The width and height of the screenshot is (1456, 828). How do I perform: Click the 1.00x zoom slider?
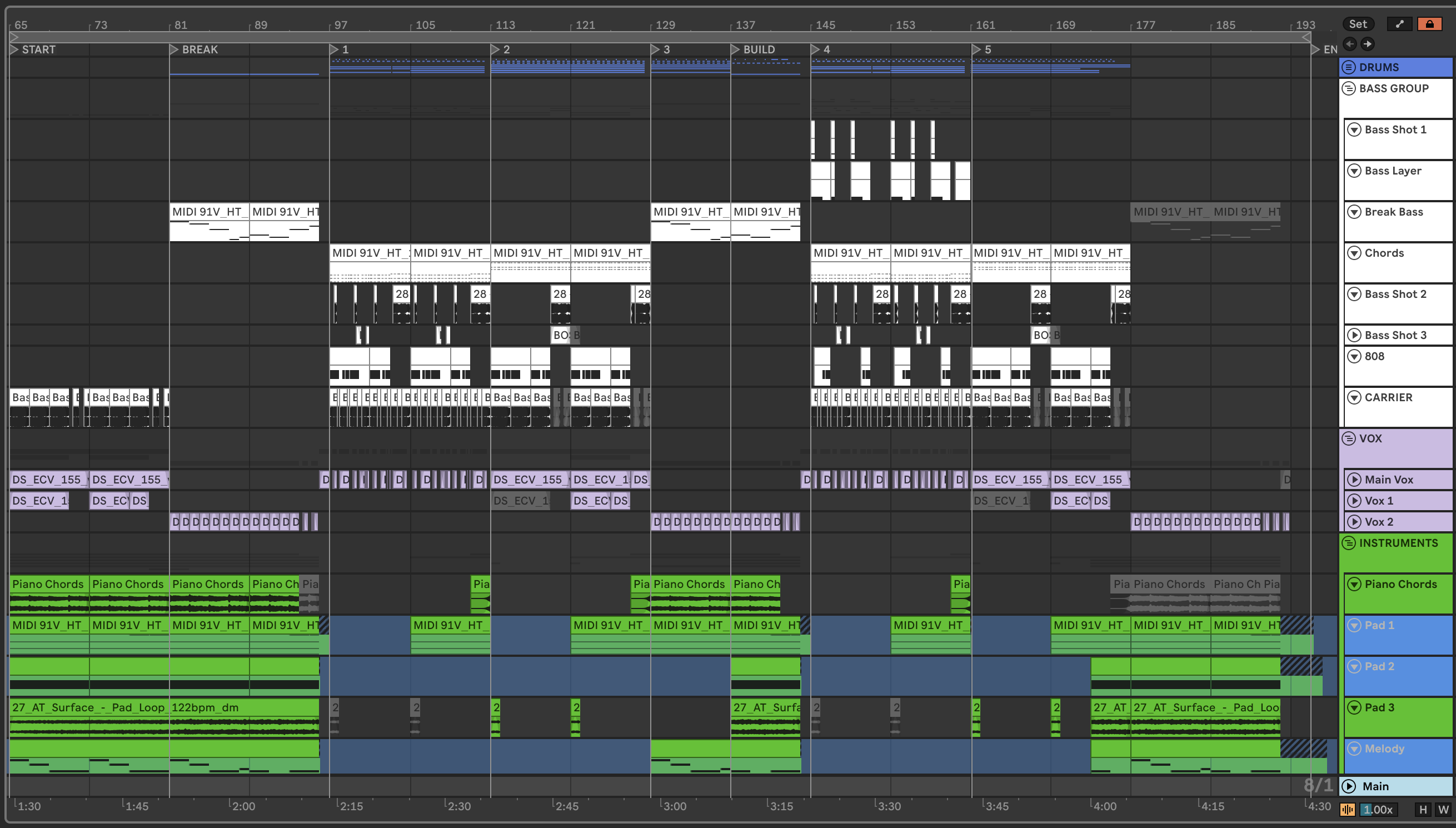pos(1378,809)
